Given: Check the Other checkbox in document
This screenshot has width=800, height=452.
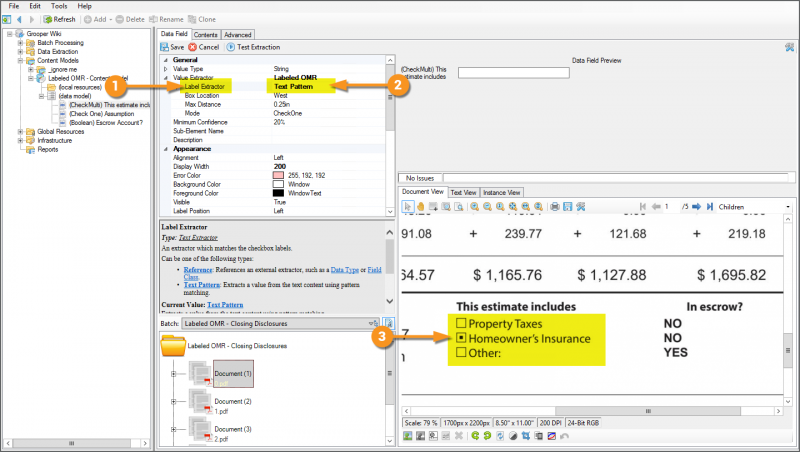Looking at the screenshot, I should [461, 353].
